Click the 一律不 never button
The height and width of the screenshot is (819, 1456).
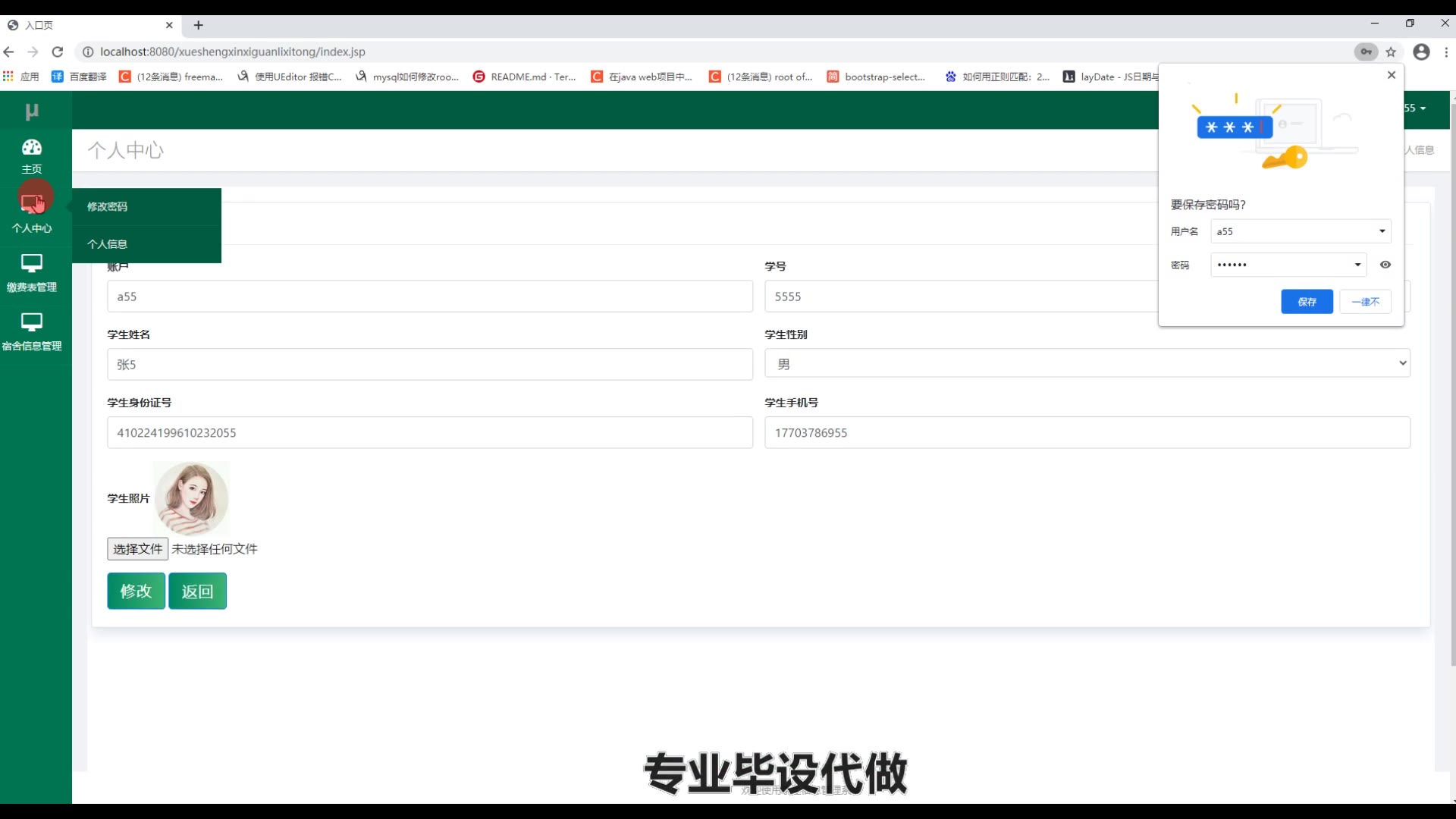click(1365, 302)
